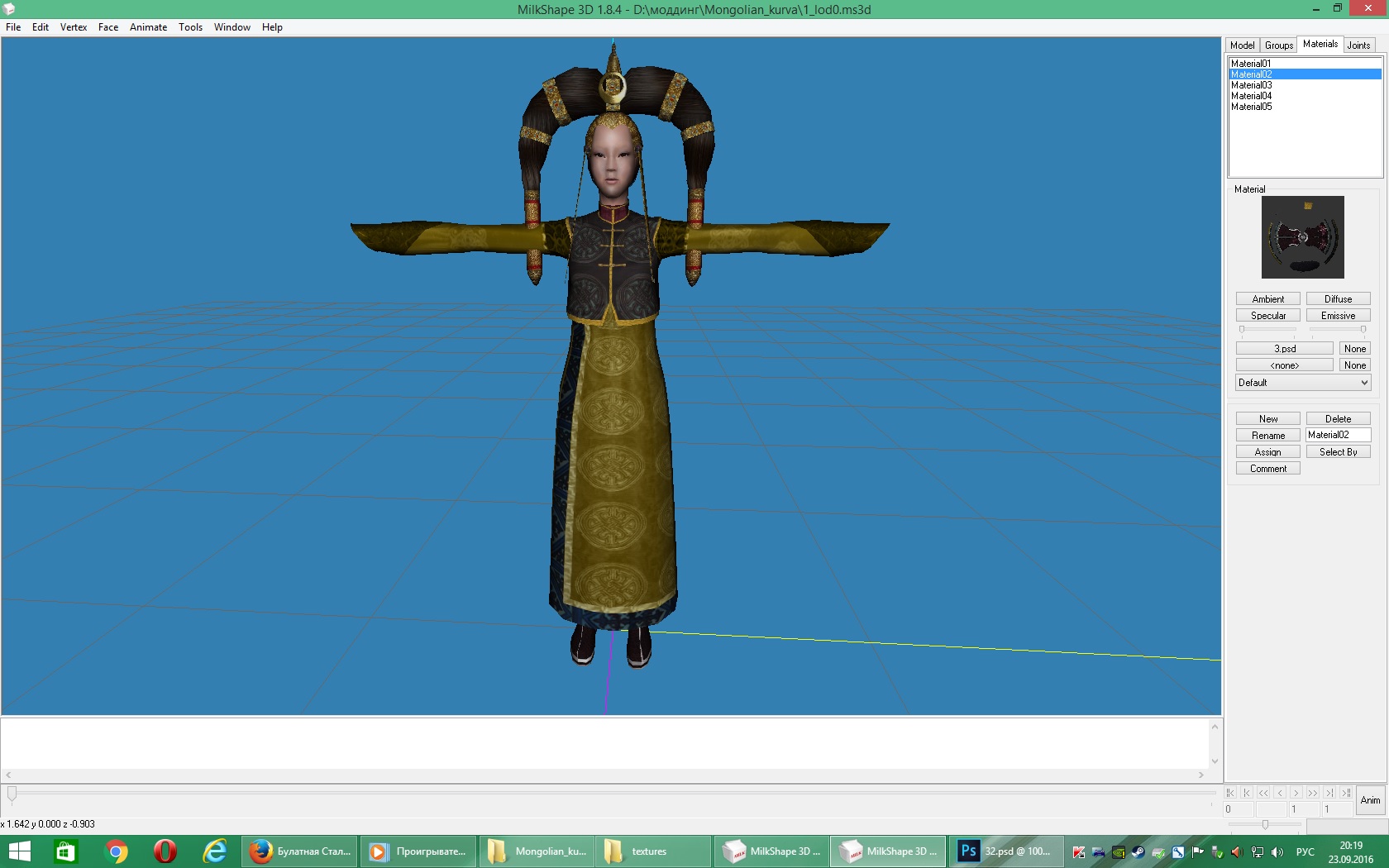Switch to Photoshop 32.psd taskbar window
1389x868 pixels.
point(1005,851)
